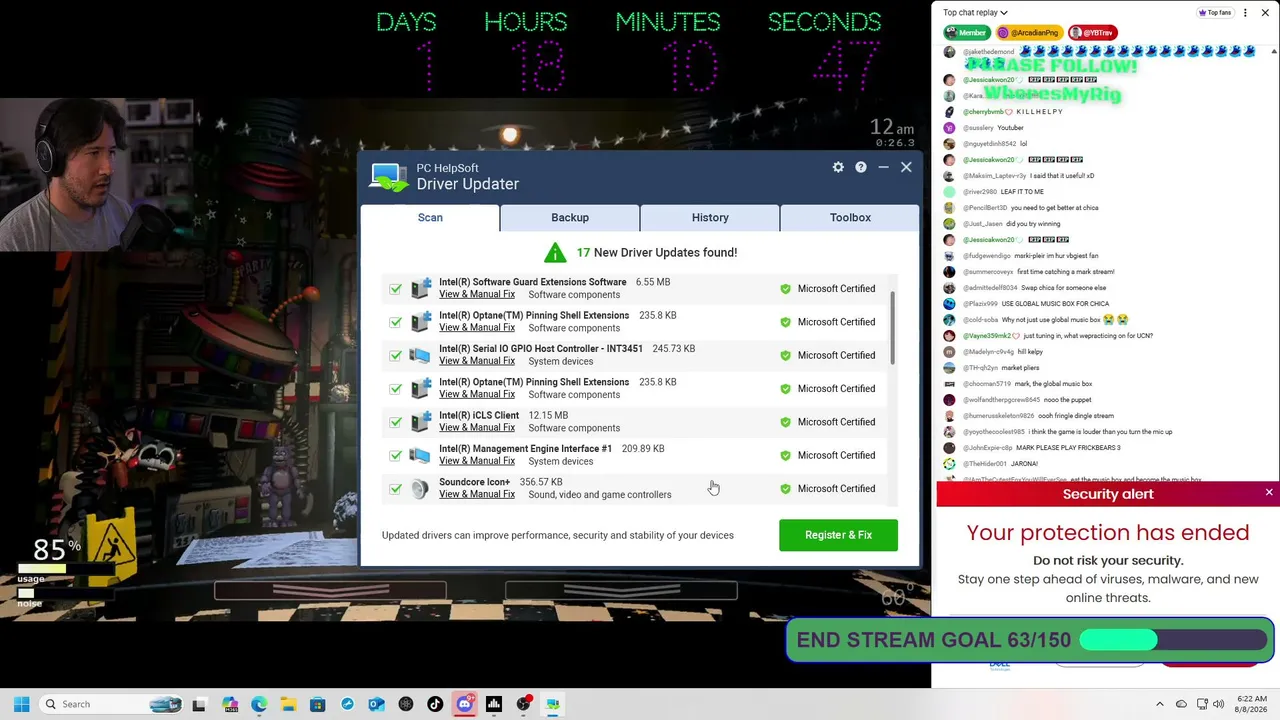Switch to the Scan tab
1280x720 pixels.
430,217
